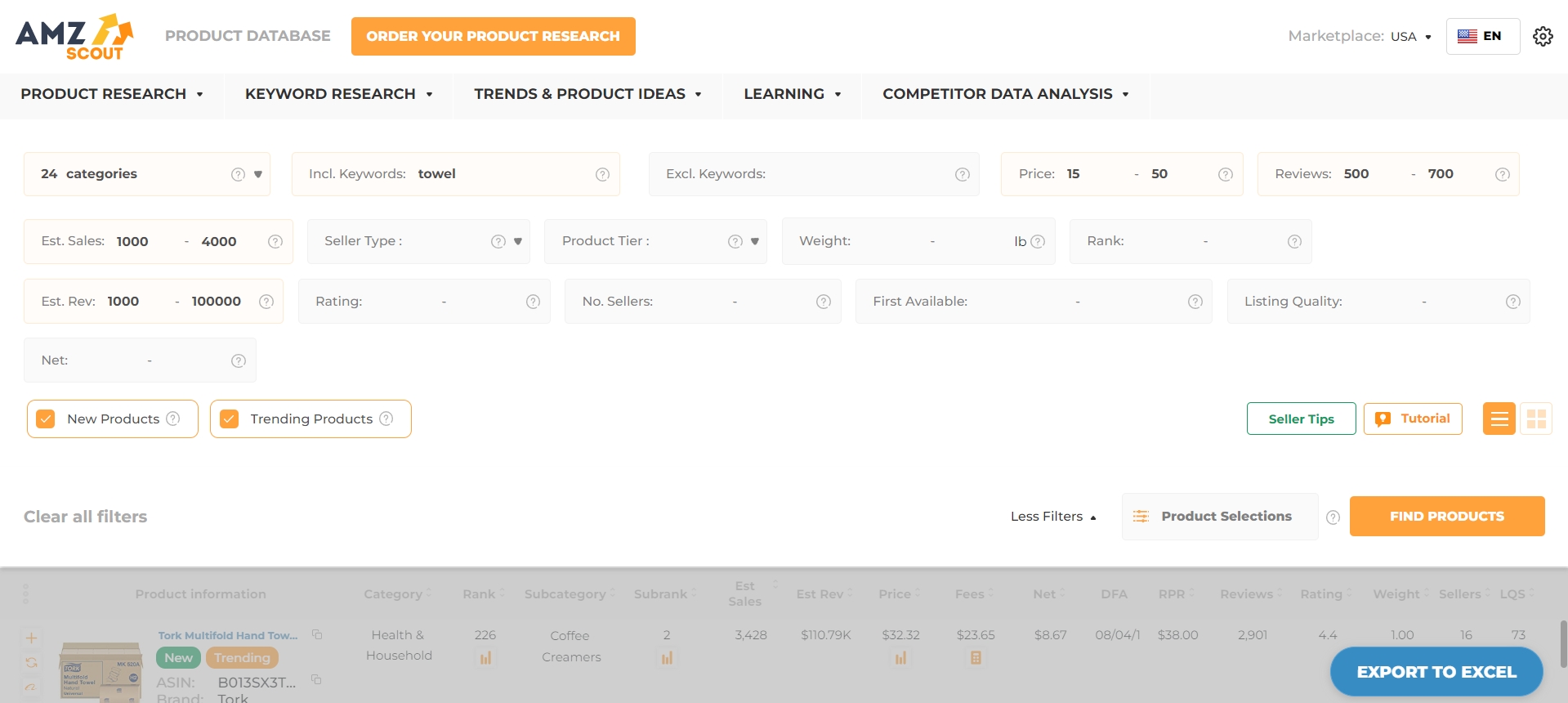The height and width of the screenshot is (703, 1568).
Task: Sort table by Est Rev column
Action: tap(825, 594)
